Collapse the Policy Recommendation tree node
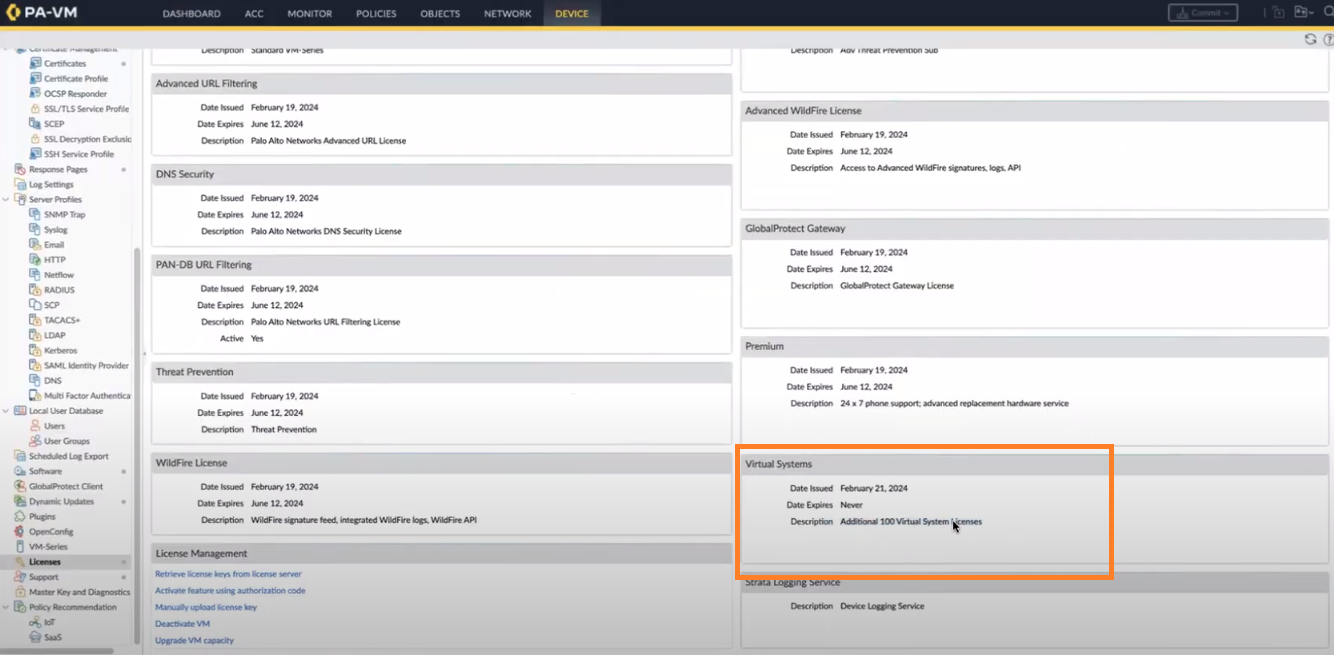The image size is (1334, 655). point(7,607)
